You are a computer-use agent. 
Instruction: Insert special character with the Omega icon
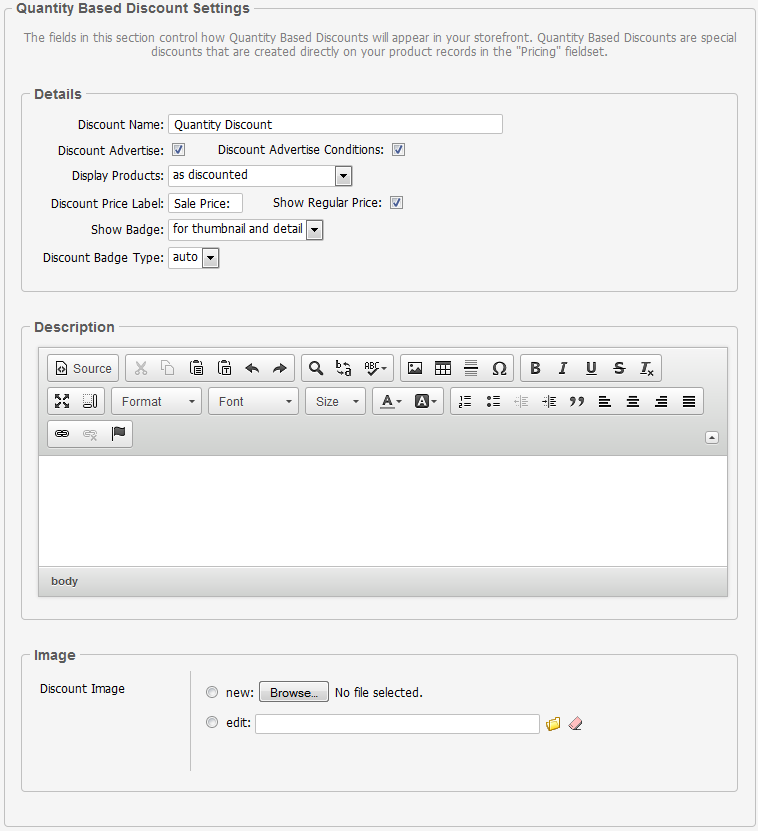click(499, 368)
